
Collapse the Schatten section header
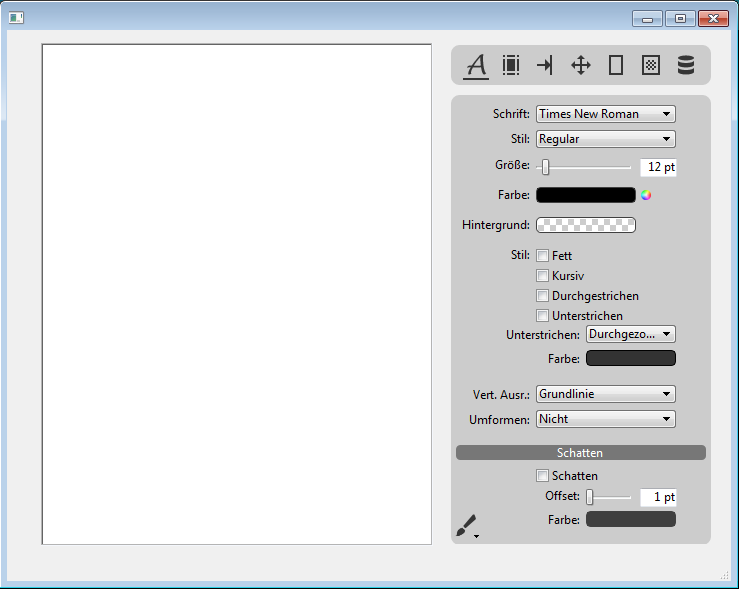580,453
